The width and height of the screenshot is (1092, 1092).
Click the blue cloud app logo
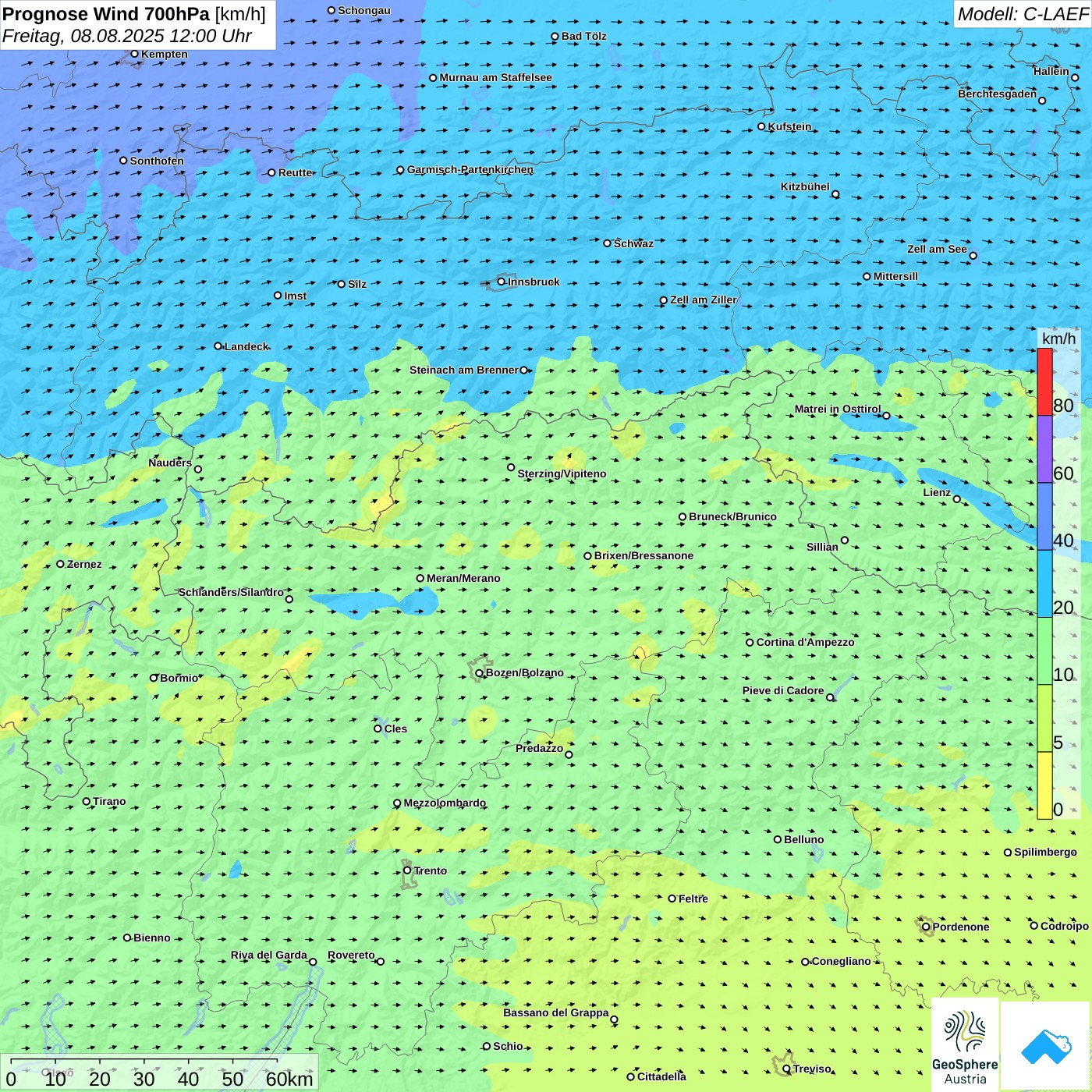click(1046, 1046)
